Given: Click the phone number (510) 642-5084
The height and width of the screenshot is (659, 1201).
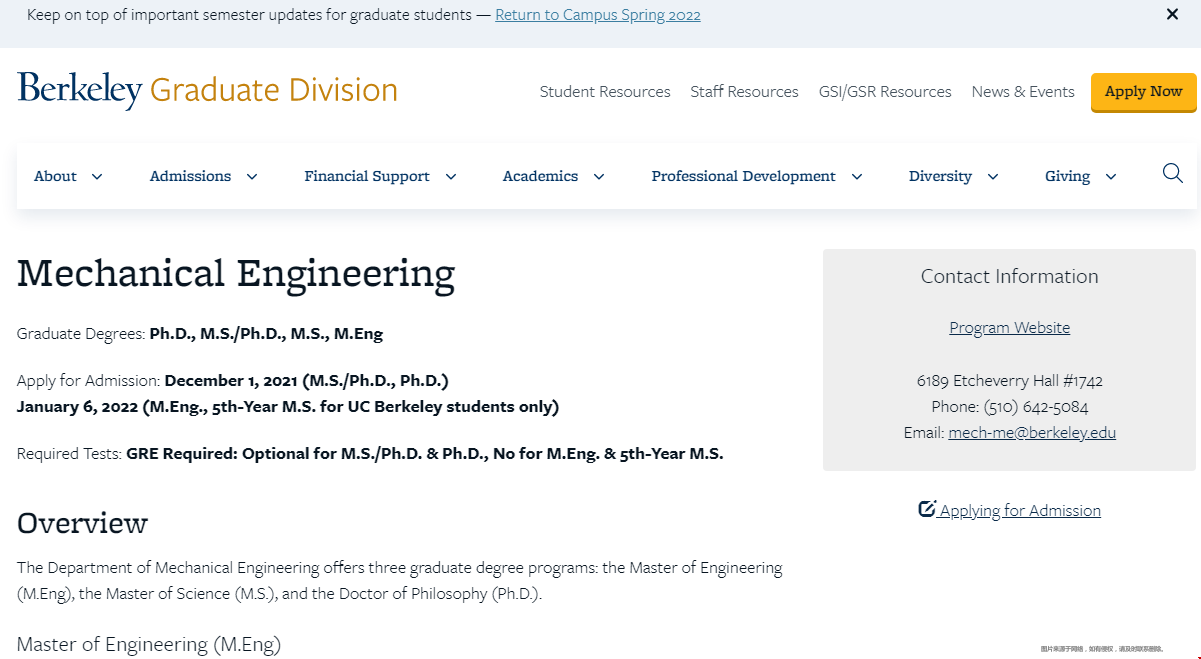Looking at the screenshot, I should 1036,407.
